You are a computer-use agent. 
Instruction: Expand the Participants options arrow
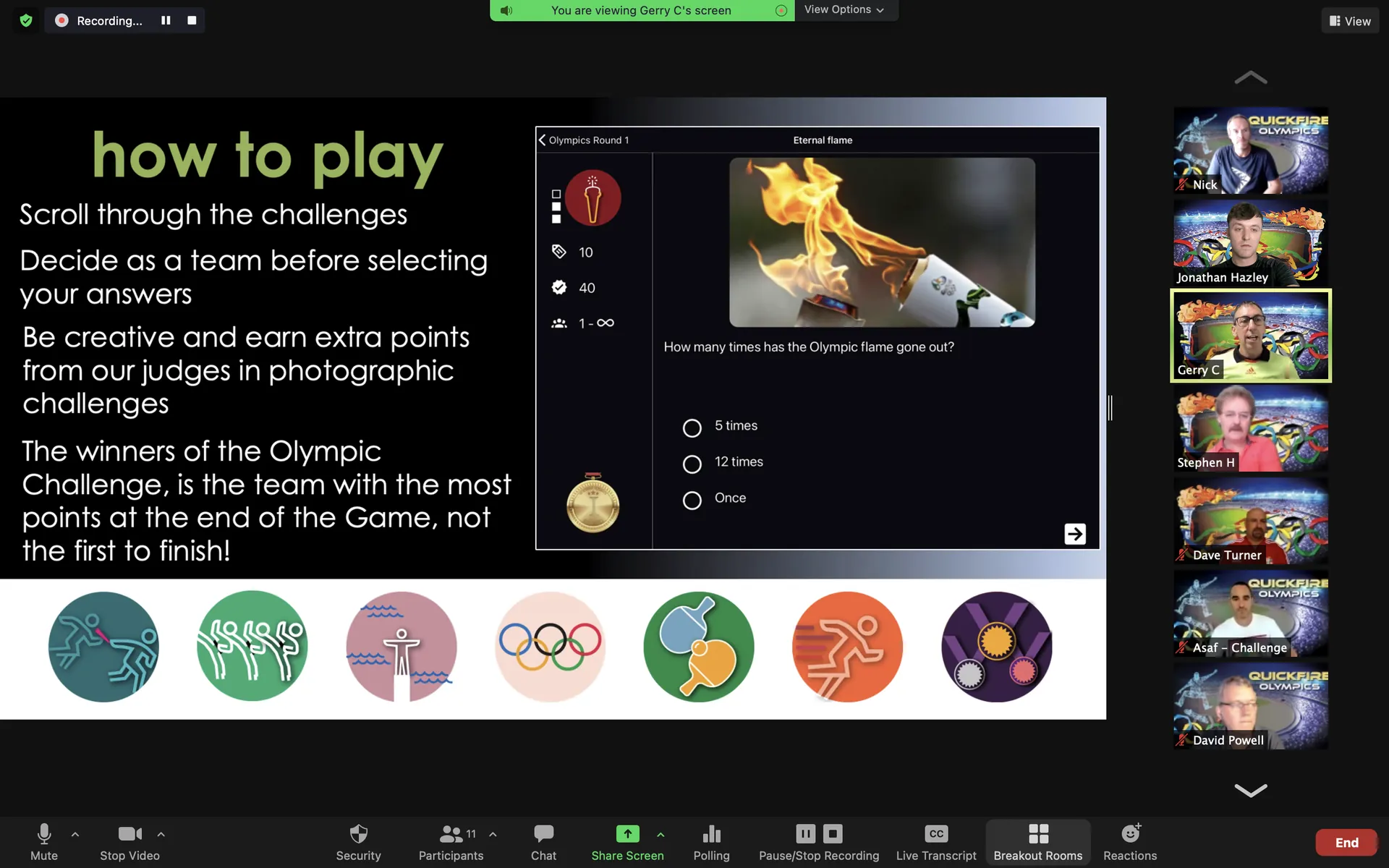coord(493,834)
